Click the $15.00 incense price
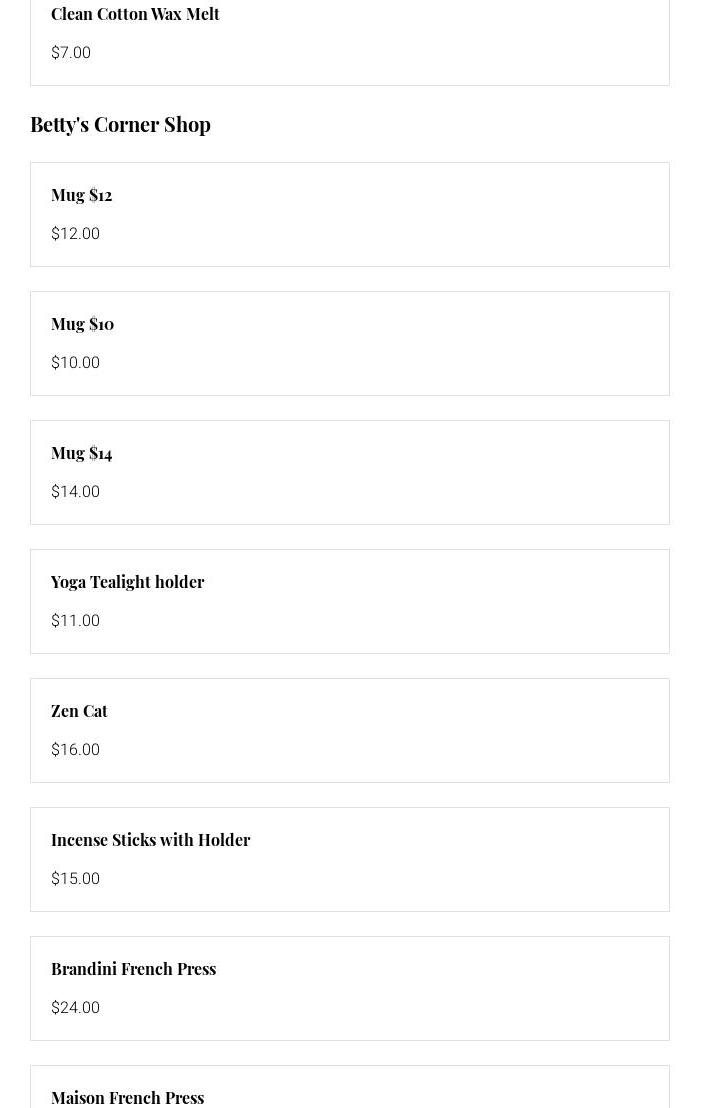The width and height of the screenshot is (705, 1108). [x=75, y=879]
